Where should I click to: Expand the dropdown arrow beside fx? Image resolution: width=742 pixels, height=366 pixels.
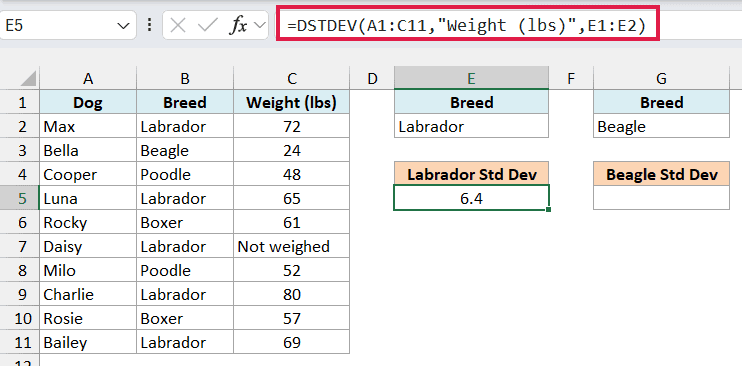[259, 26]
